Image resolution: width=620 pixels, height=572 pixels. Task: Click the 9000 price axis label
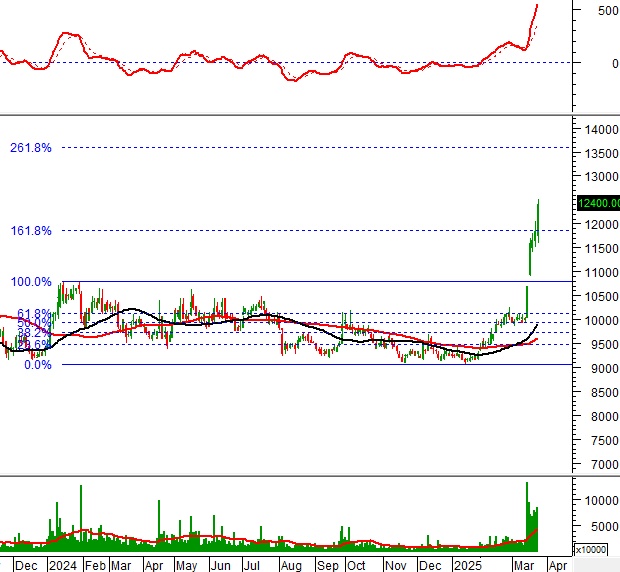[605, 368]
